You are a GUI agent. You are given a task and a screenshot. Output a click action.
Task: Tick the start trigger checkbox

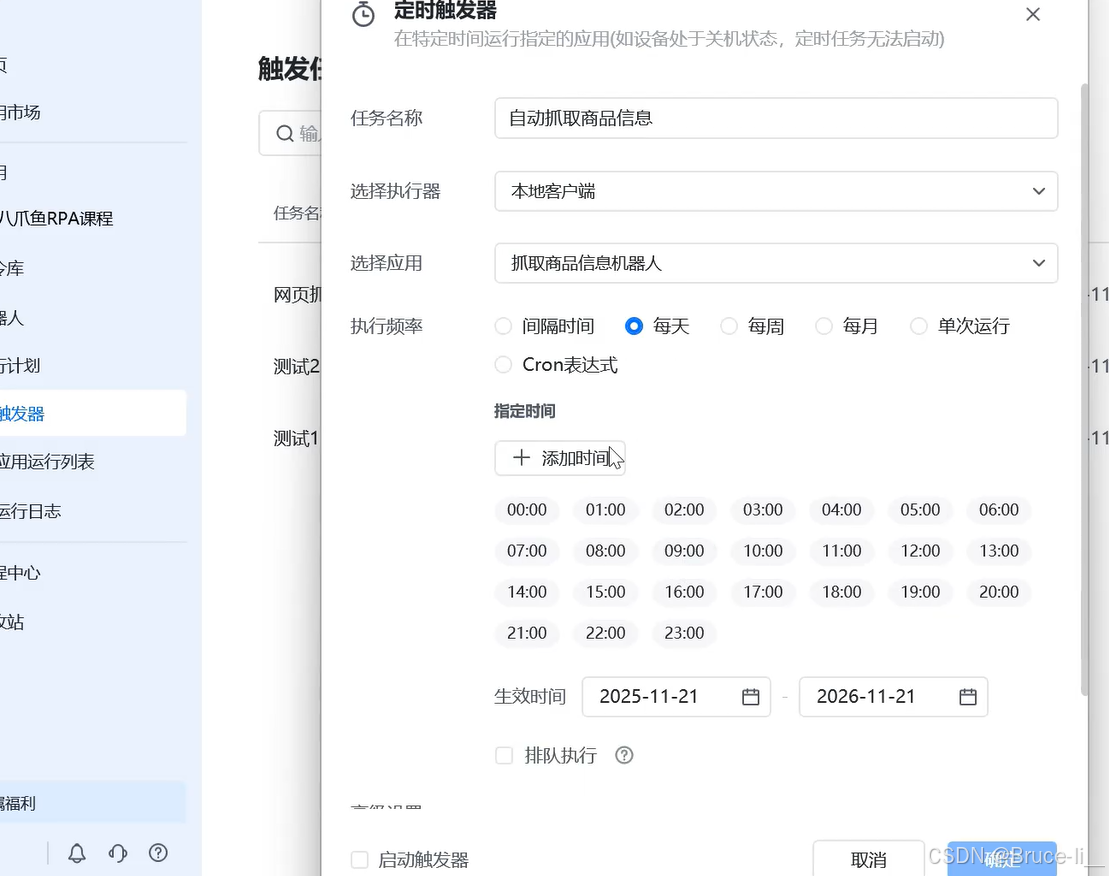coord(359,860)
